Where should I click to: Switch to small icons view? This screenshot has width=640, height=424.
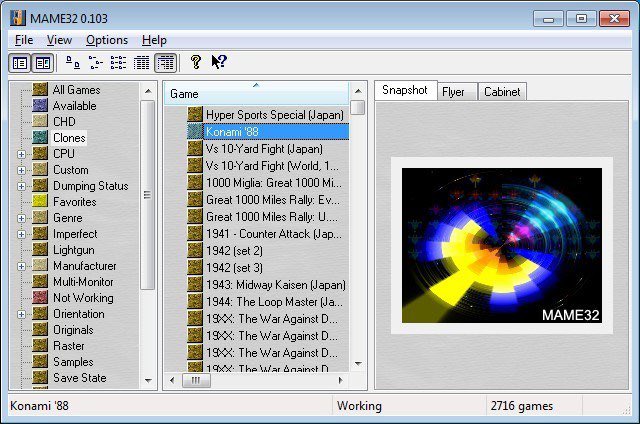coord(96,62)
